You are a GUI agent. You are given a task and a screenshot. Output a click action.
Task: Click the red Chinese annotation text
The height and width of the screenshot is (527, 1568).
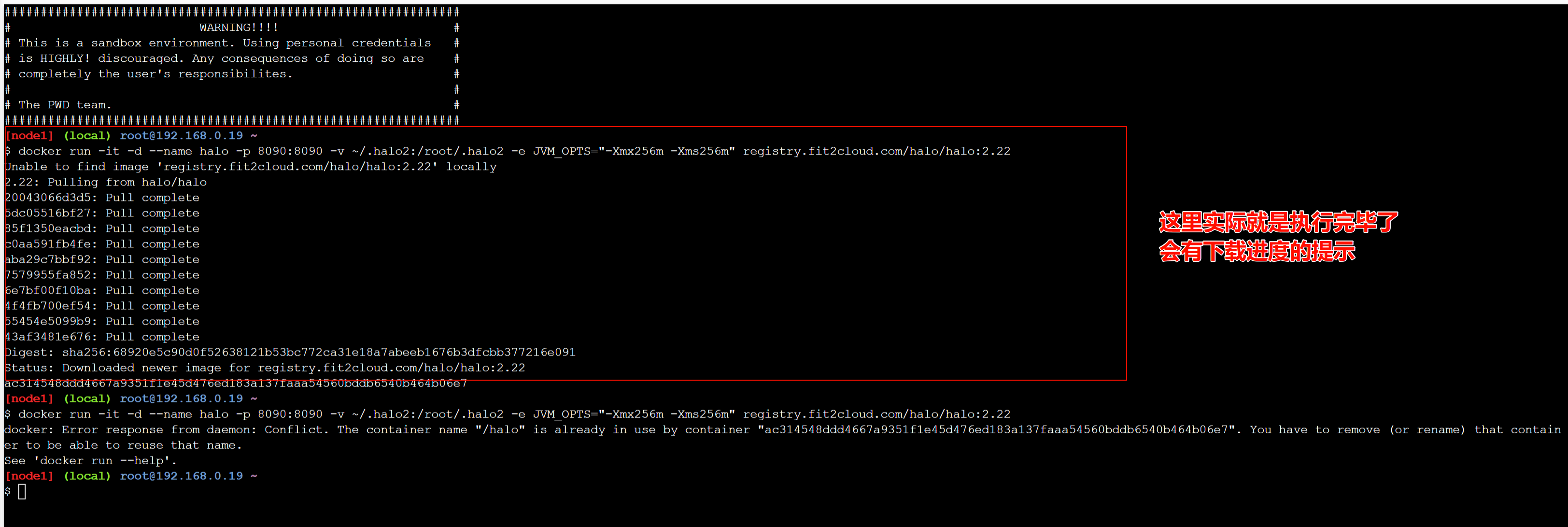[1278, 237]
